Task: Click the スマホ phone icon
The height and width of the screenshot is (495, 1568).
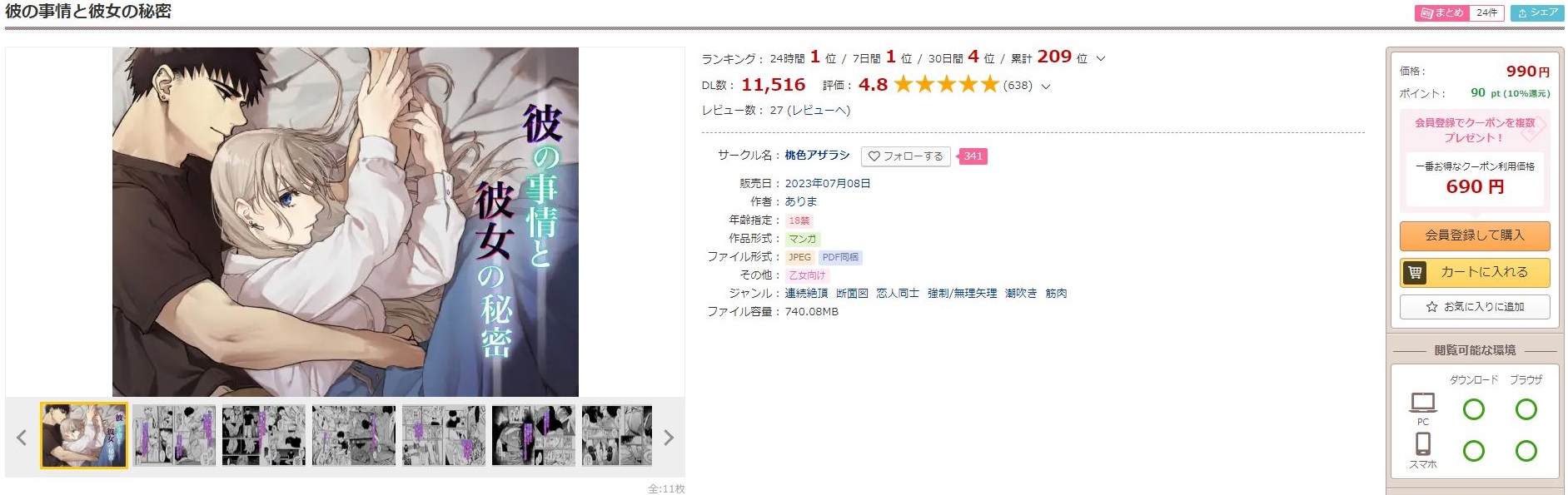Action: [1423, 443]
